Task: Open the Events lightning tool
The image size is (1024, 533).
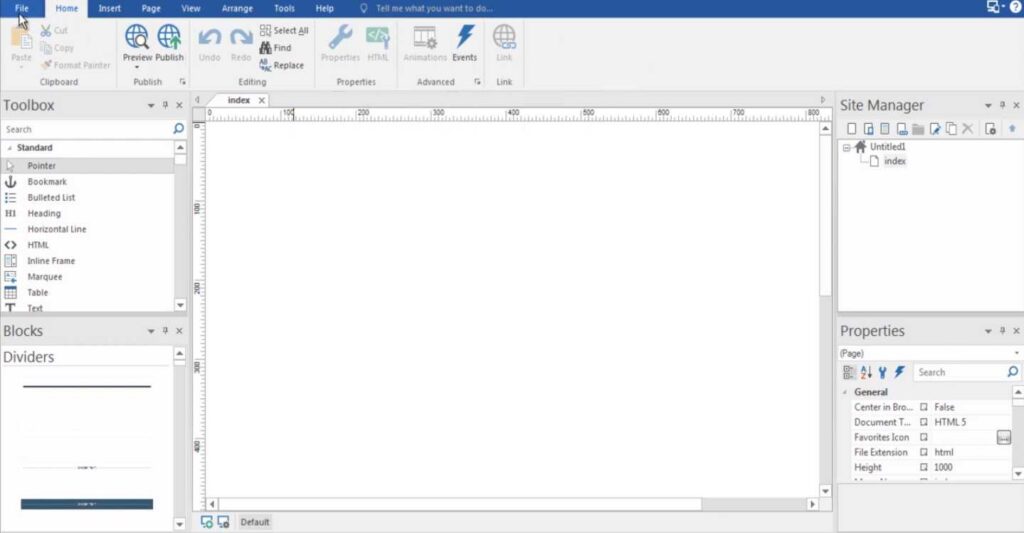Action: pos(464,43)
